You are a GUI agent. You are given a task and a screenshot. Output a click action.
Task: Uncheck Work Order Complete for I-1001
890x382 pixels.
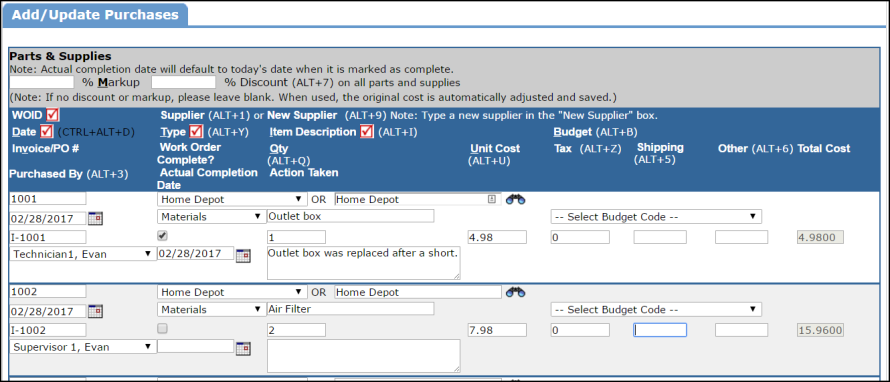pyautogui.click(x=162, y=235)
